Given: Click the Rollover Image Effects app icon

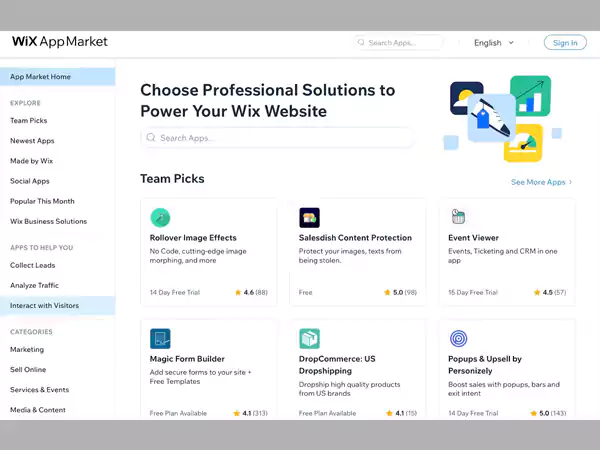Looking at the screenshot, I should click(x=160, y=218).
